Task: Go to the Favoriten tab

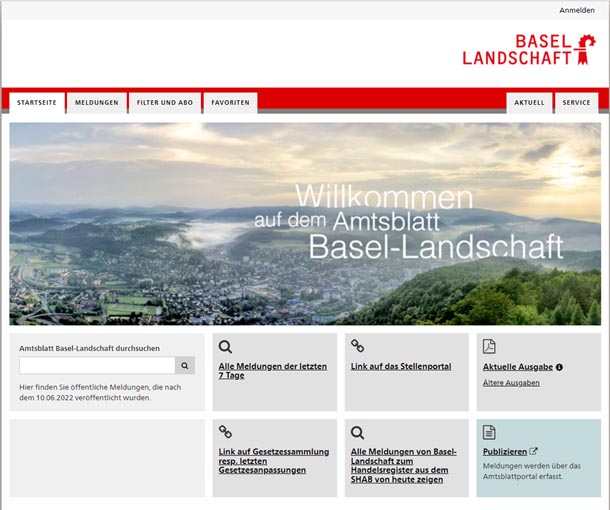Action: [230, 102]
